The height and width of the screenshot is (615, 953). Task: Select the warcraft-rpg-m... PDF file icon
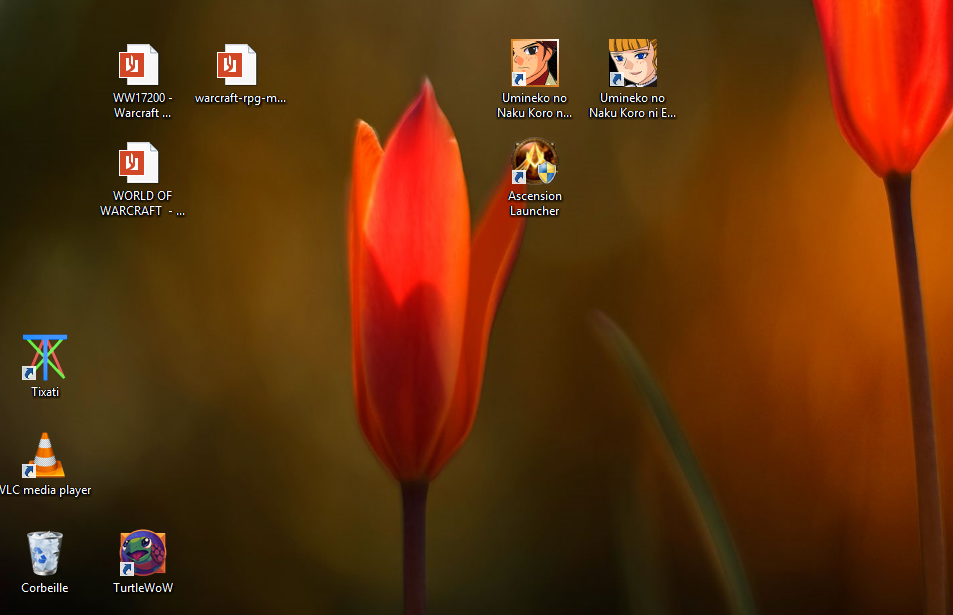[x=236, y=64]
